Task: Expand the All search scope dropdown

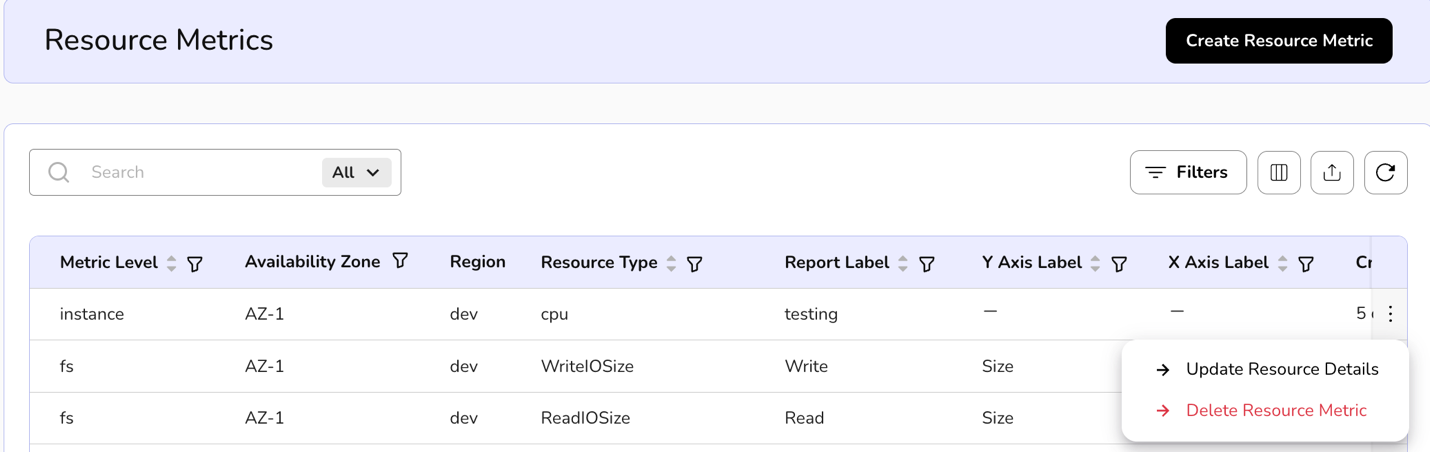Action: pyautogui.click(x=356, y=173)
